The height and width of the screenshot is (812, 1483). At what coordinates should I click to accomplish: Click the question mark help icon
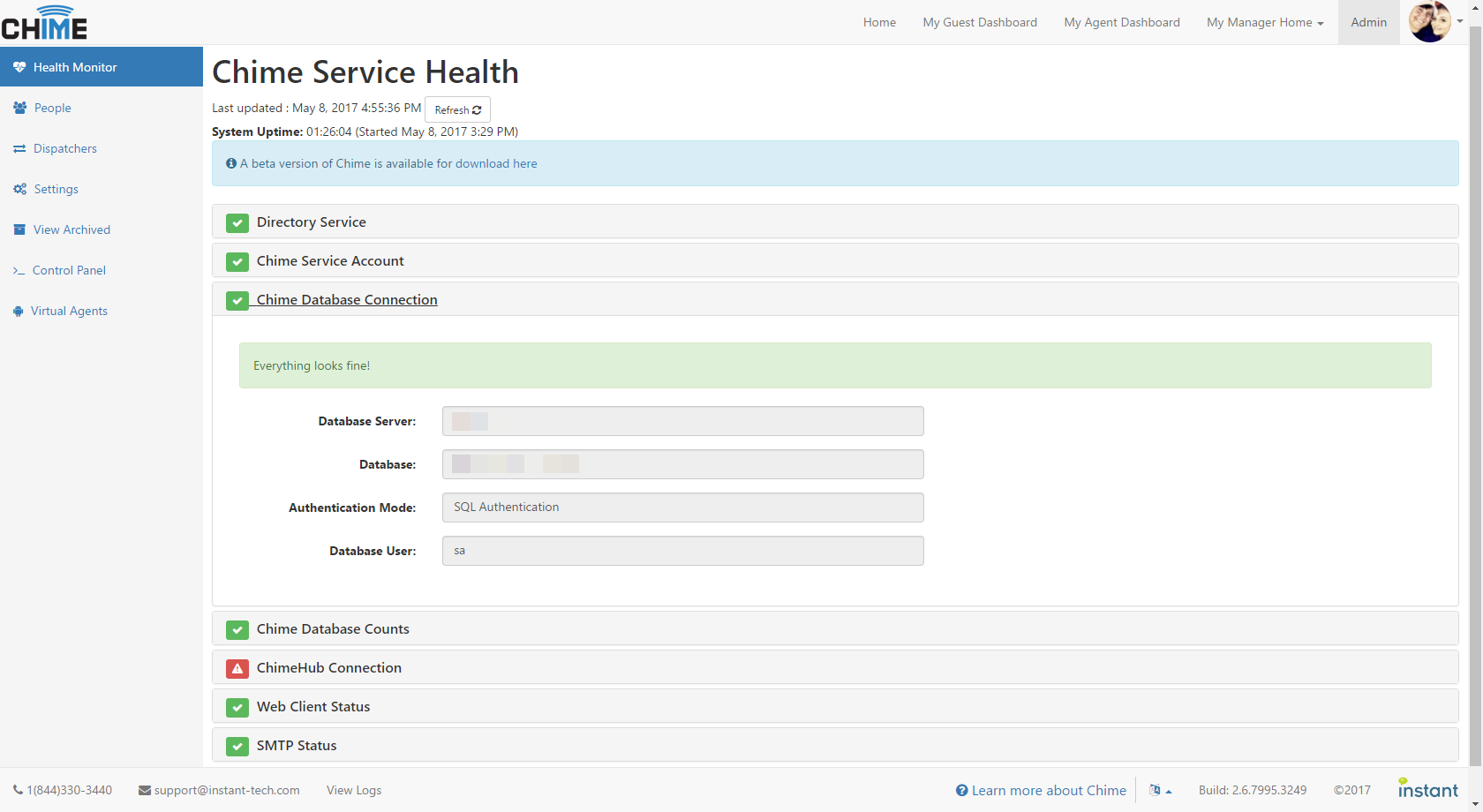(x=962, y=790)
